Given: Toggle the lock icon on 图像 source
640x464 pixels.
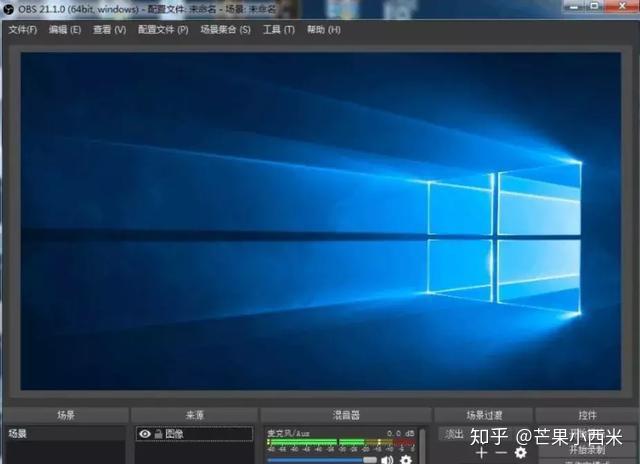Looking at the screenshot, I should tap(158, 434).
